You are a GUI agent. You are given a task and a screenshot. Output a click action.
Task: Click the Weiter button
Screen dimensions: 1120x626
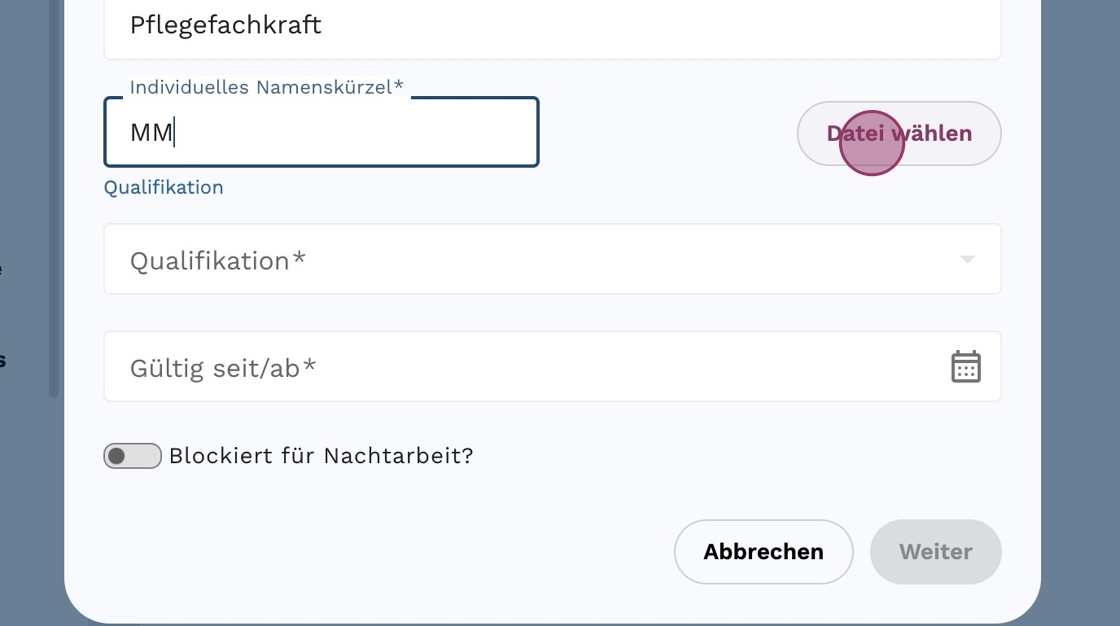pyautogui.click(x=935, y=552)
